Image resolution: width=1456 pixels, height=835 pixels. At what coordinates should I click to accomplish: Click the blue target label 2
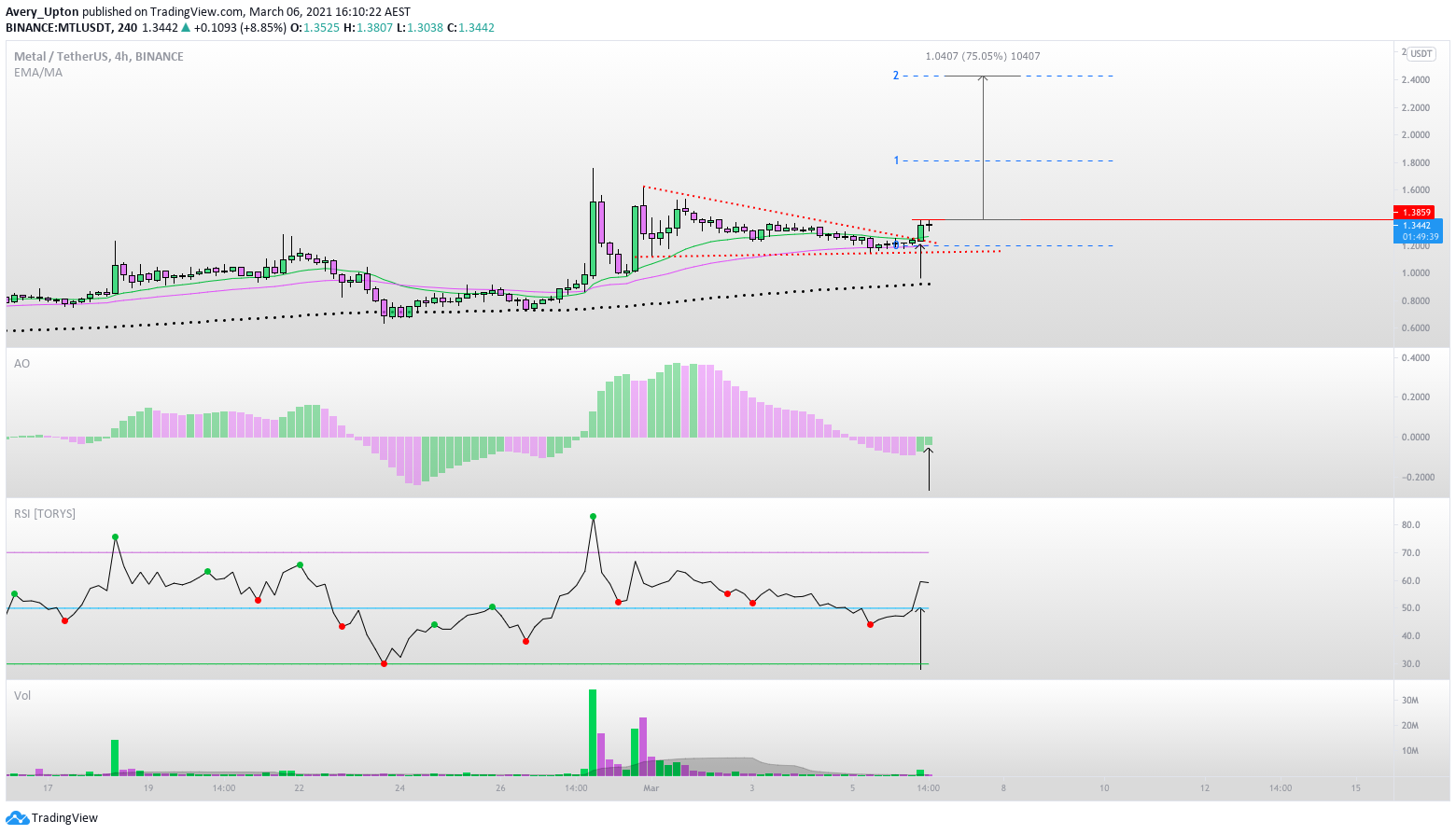click(896, 76)
